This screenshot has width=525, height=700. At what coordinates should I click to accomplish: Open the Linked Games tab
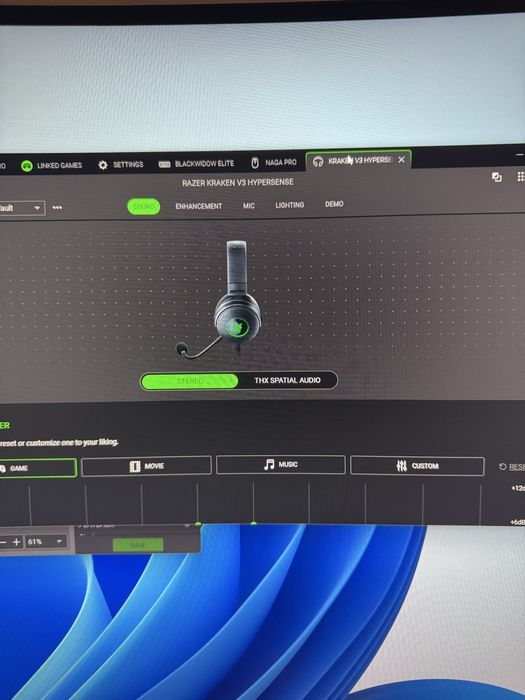[x=51, y=166]
